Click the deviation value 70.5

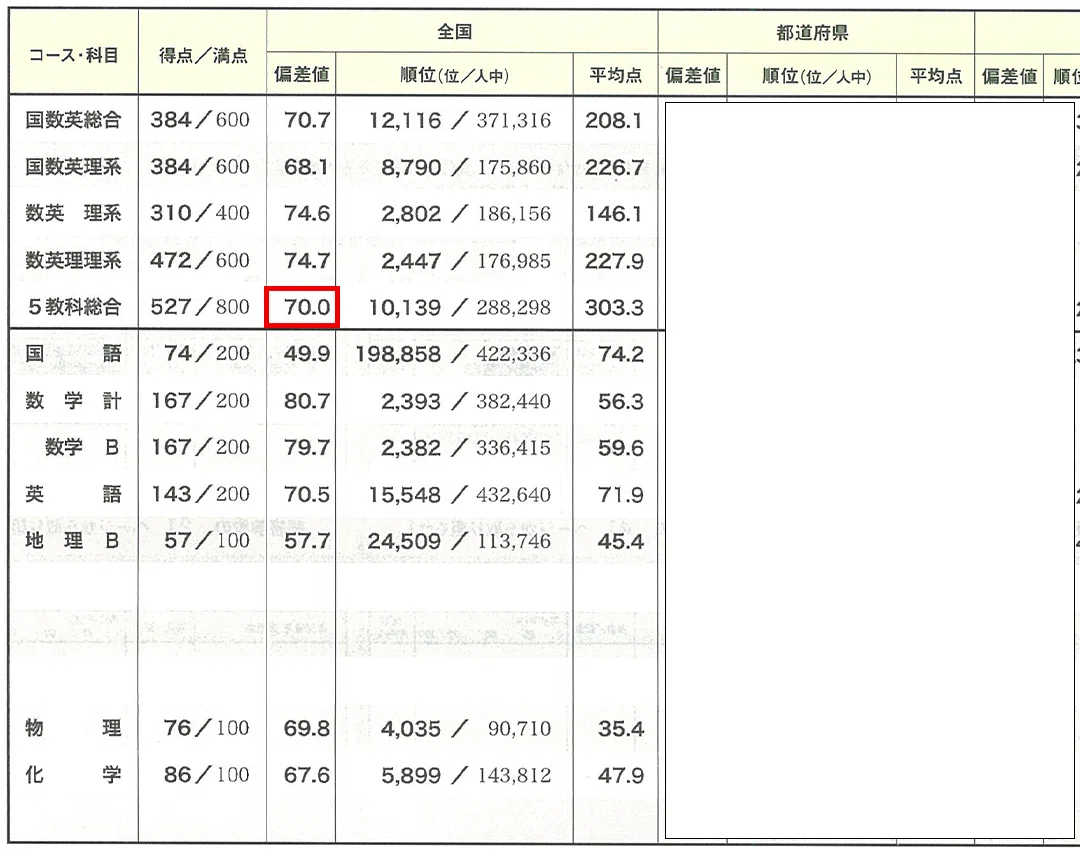pos(307,495)
